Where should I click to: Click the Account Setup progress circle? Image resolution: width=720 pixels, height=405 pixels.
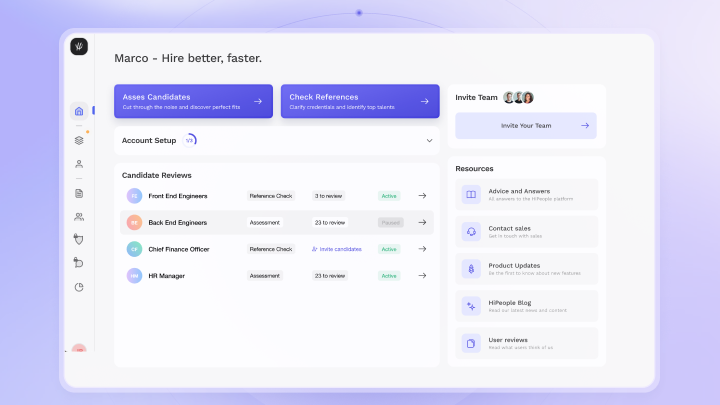click(190, 141)
